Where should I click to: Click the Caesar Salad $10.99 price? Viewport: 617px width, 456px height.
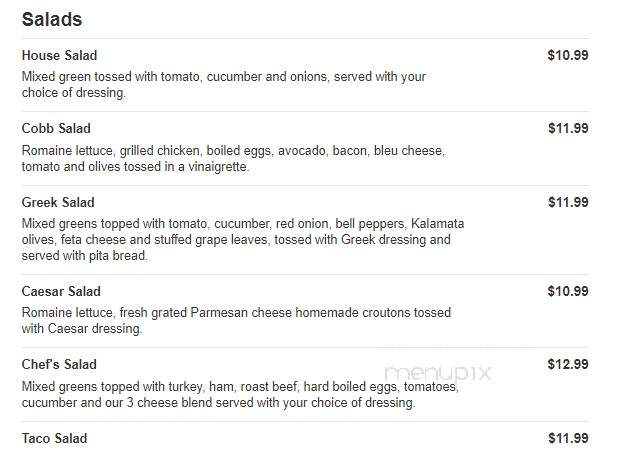tap(568, 291)
